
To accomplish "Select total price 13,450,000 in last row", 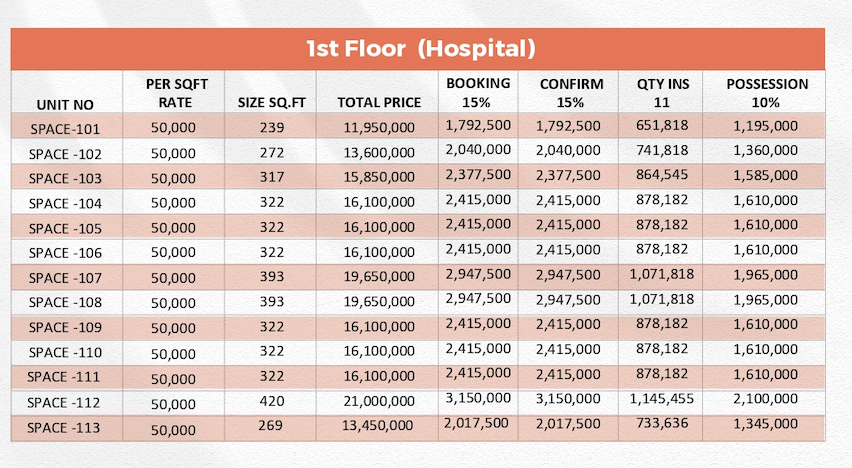I will pyautogui.click(x=377, y=426).
